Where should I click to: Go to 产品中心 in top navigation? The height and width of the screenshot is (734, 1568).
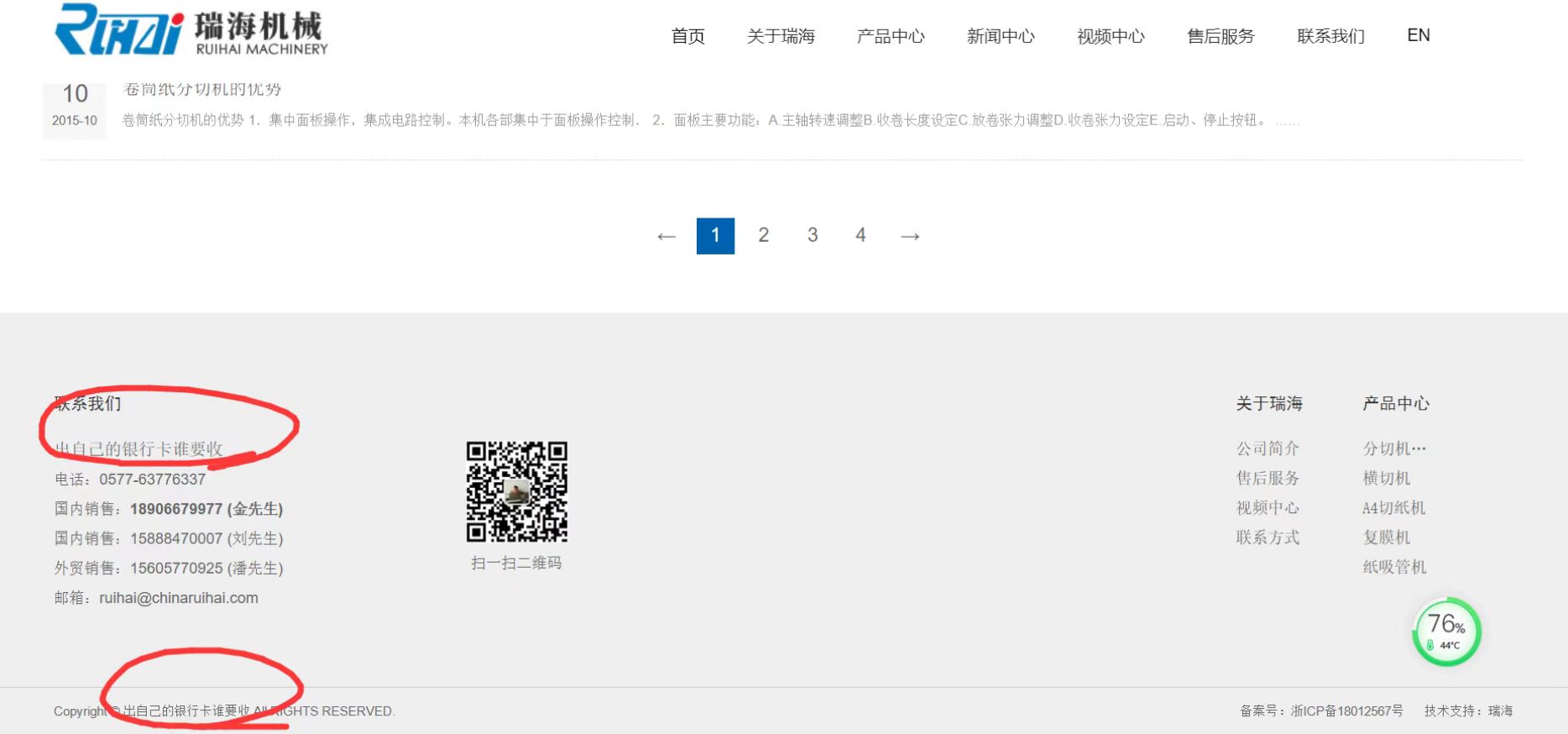tap(891, 36)
